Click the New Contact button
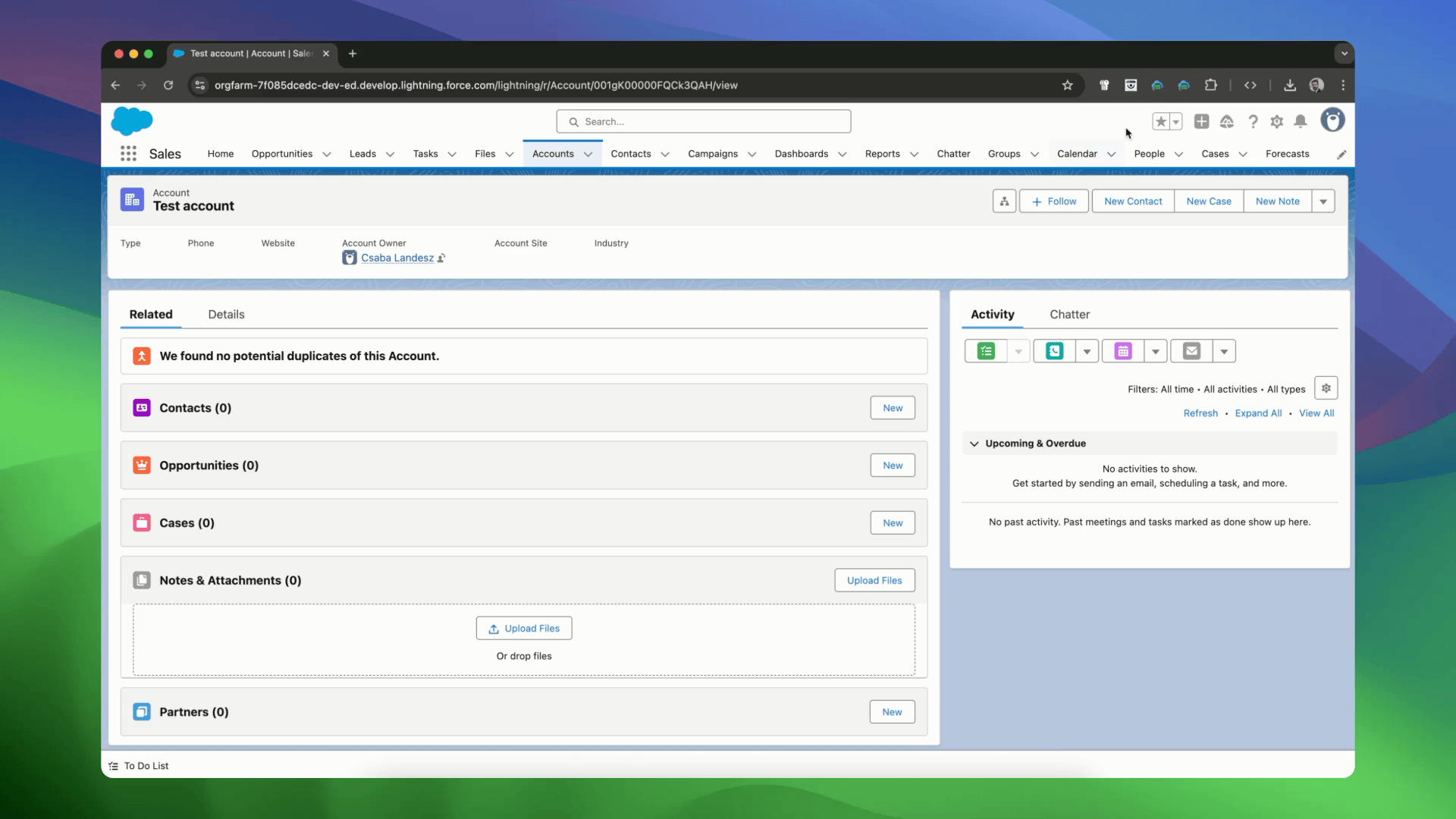The height and width of the screenshot is (819, 1456). pos(1133,201)
